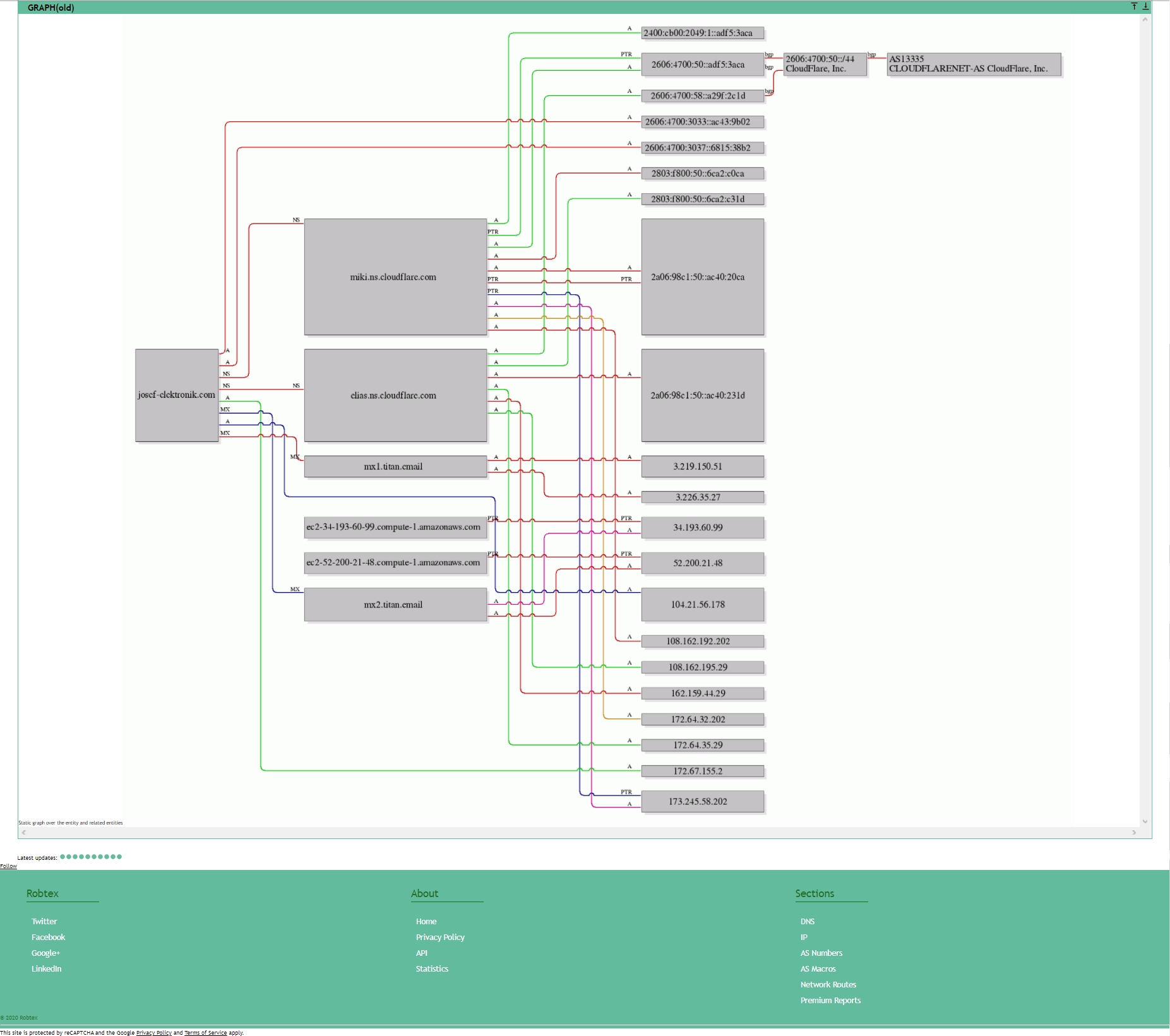Select the miki.ns.cloudflare.com node

[395, 277]
